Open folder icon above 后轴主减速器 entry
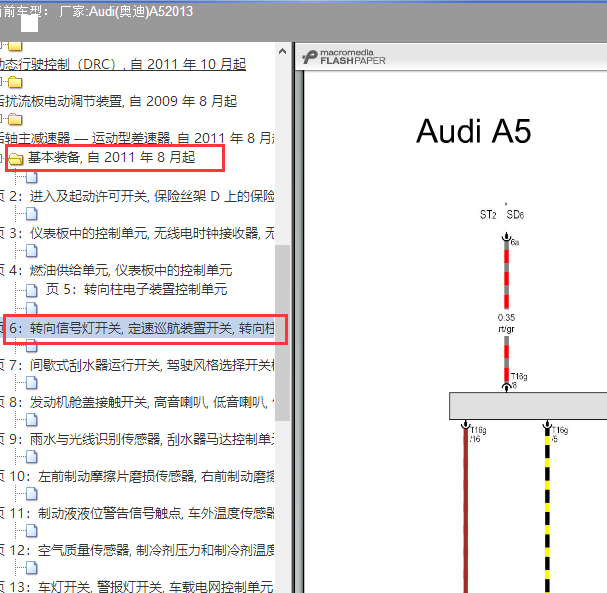Screen dimensions: 607x593 [x=15, y=119]
